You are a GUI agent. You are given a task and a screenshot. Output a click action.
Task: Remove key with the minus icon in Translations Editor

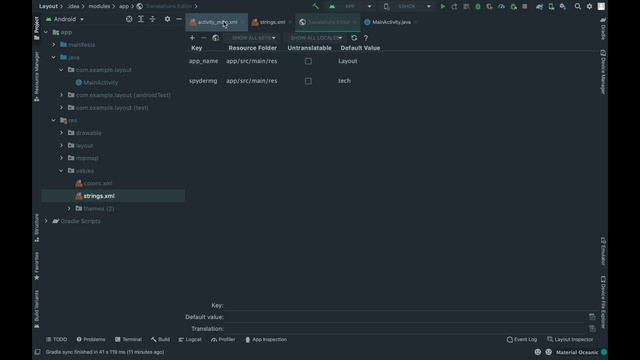(204, 38)
